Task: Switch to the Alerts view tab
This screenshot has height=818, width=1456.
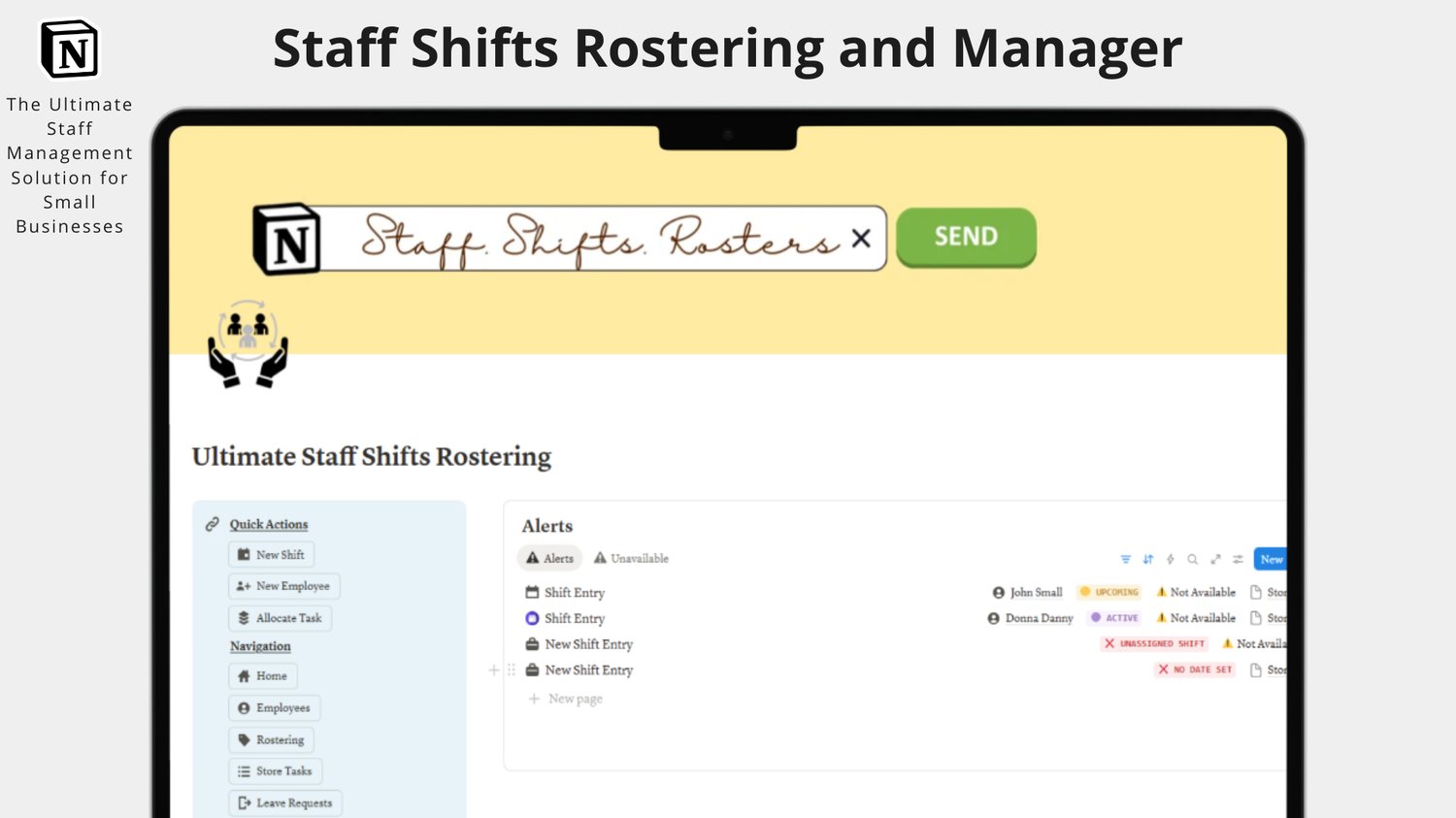Action: click(549, 558)
